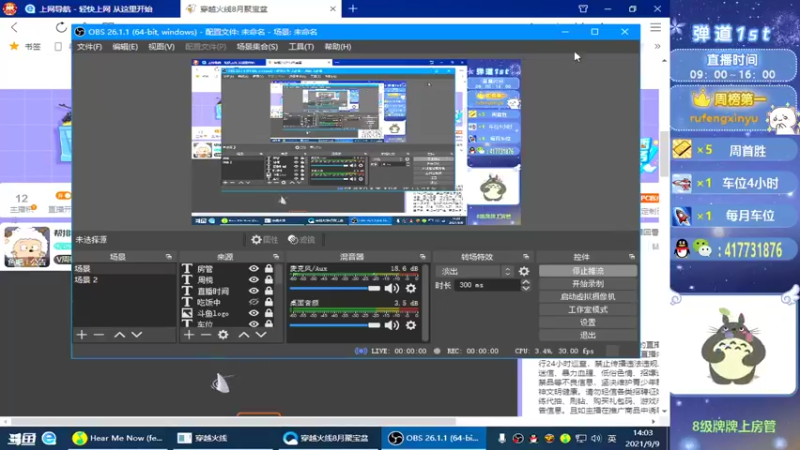Screen dimensions: 800x450
Task: Select 场景 2 in scenes list
Action: 124,280
